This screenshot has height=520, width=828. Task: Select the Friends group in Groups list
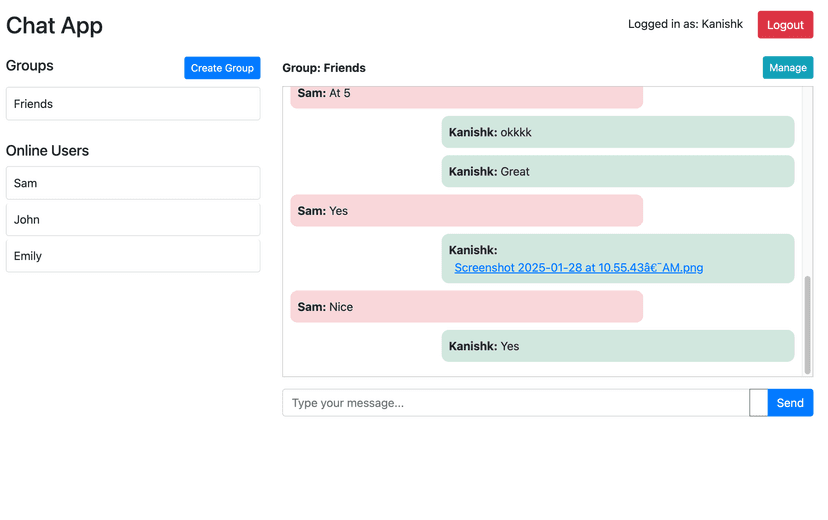133,104
